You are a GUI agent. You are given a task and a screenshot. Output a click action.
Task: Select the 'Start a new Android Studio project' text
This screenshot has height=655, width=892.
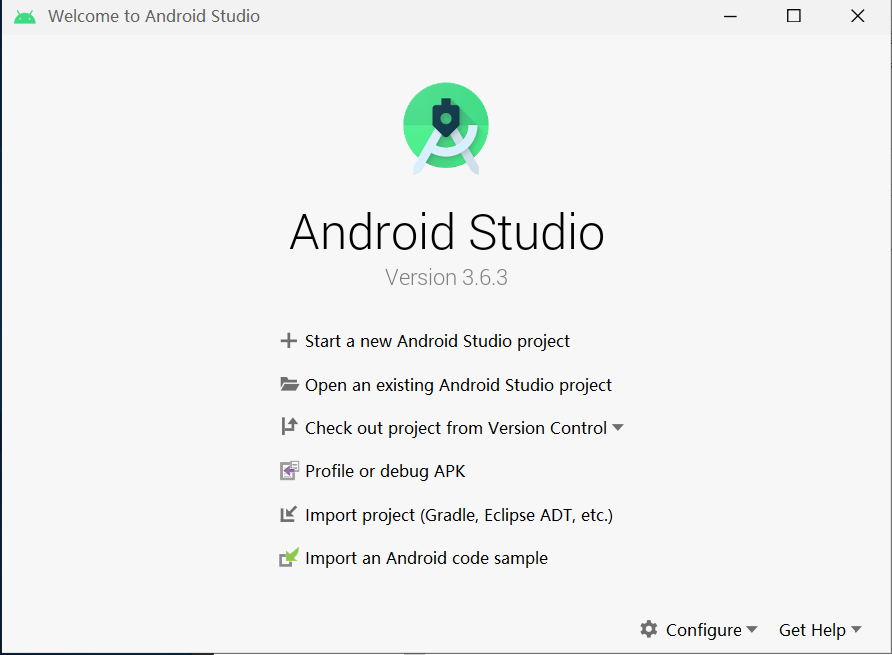[x=437, y=341]
